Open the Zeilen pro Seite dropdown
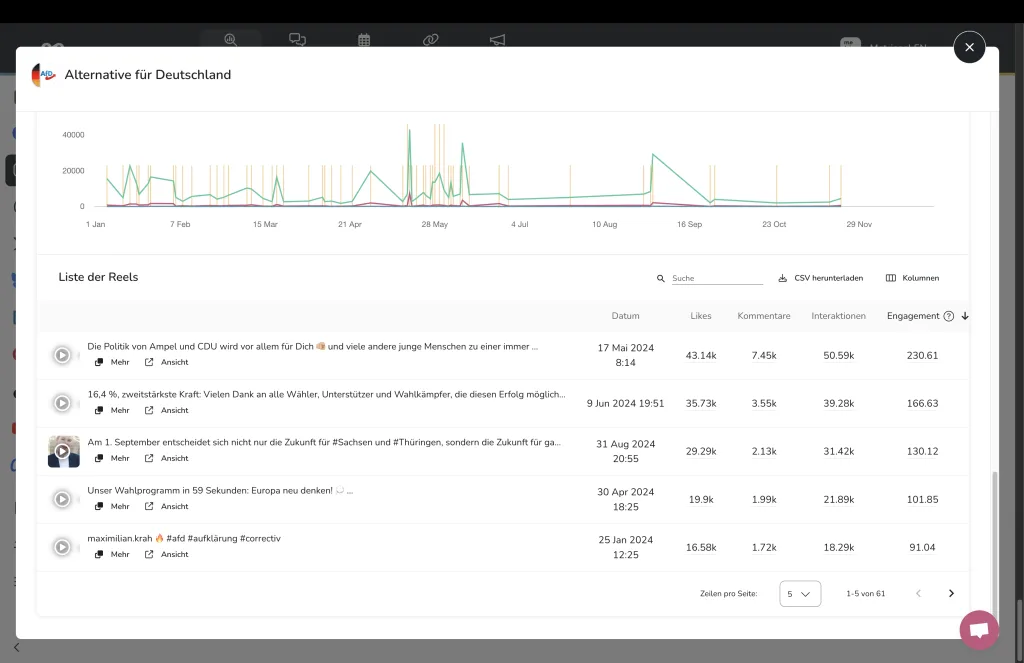The width and height of the screenshot is (1024, 663). click(x=800, y=594)
